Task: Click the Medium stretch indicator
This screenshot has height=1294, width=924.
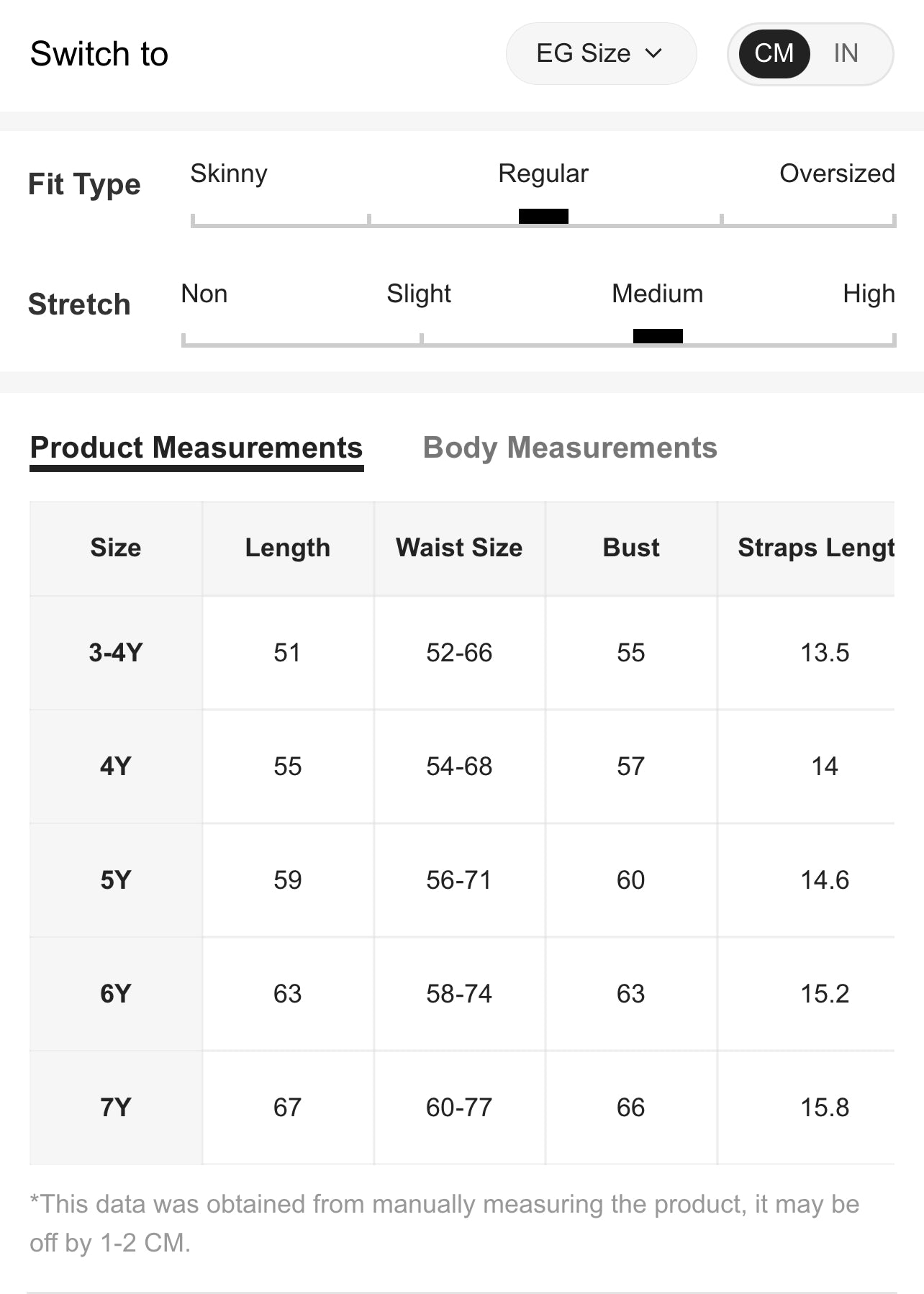Action: pos(658,336)
